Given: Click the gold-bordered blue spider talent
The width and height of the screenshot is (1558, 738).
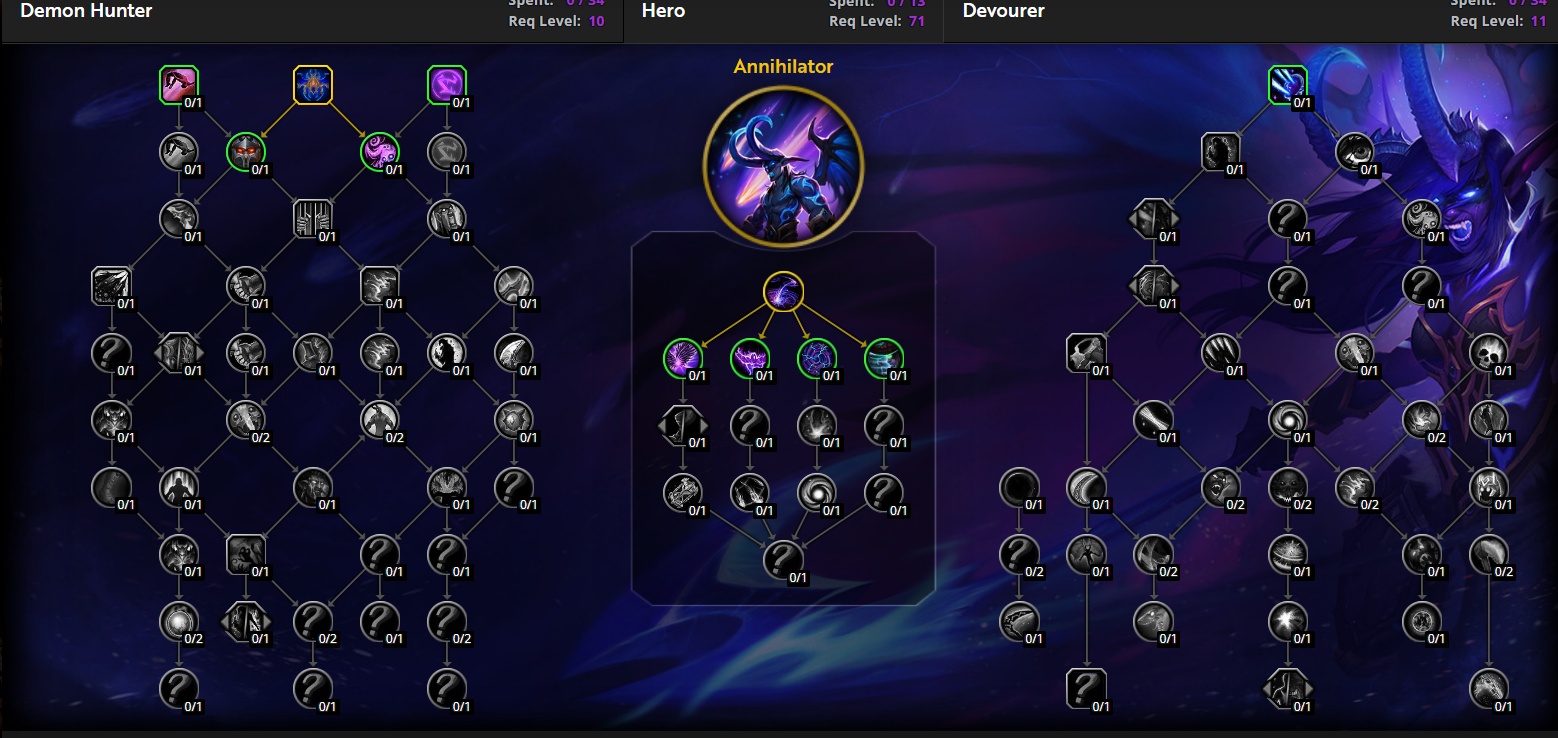Looking at the screenshot, I should click(313, 85).
